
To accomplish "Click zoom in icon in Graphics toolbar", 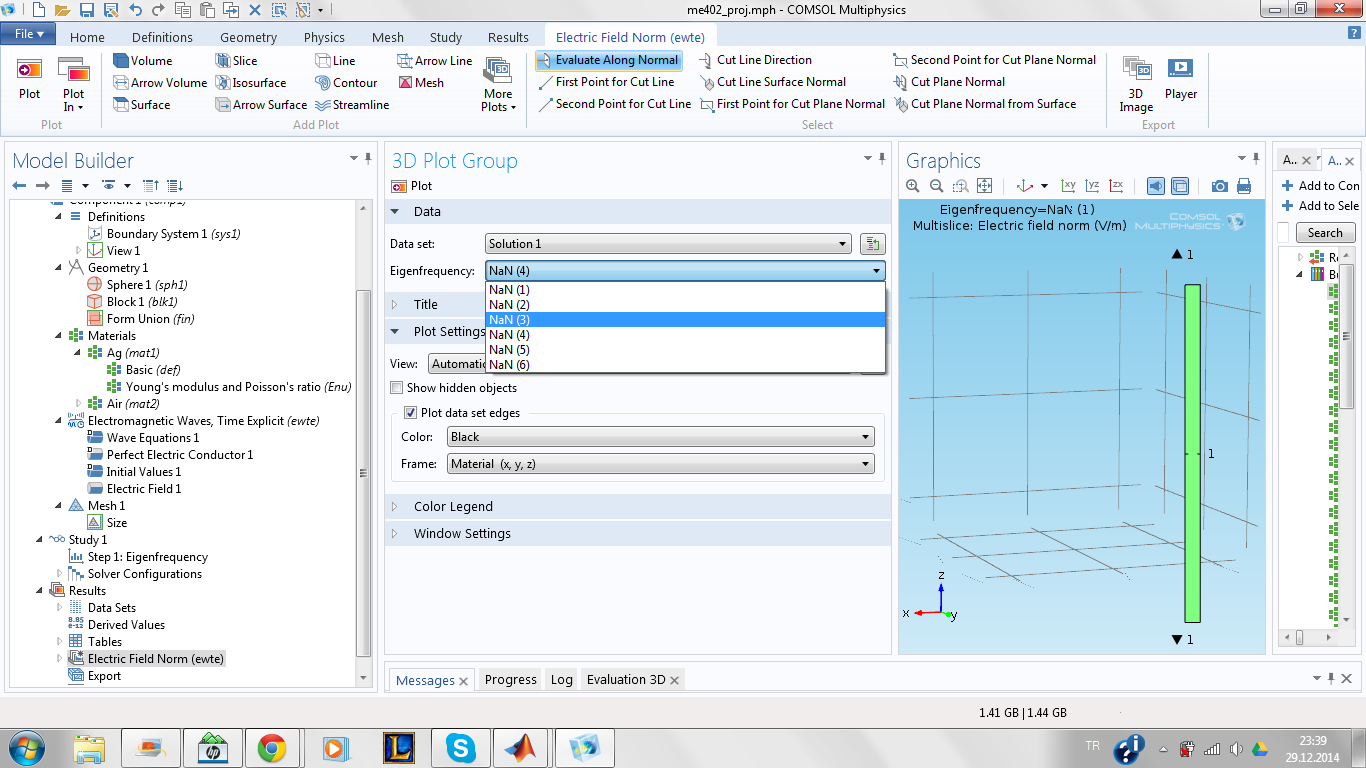I will tap(912, 186).
